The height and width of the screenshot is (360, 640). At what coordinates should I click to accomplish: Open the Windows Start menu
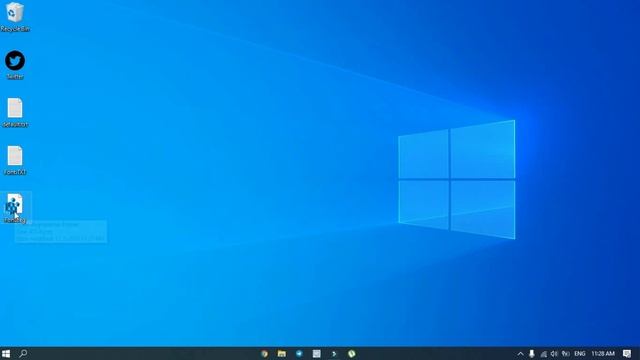click(x=6, y=353)
